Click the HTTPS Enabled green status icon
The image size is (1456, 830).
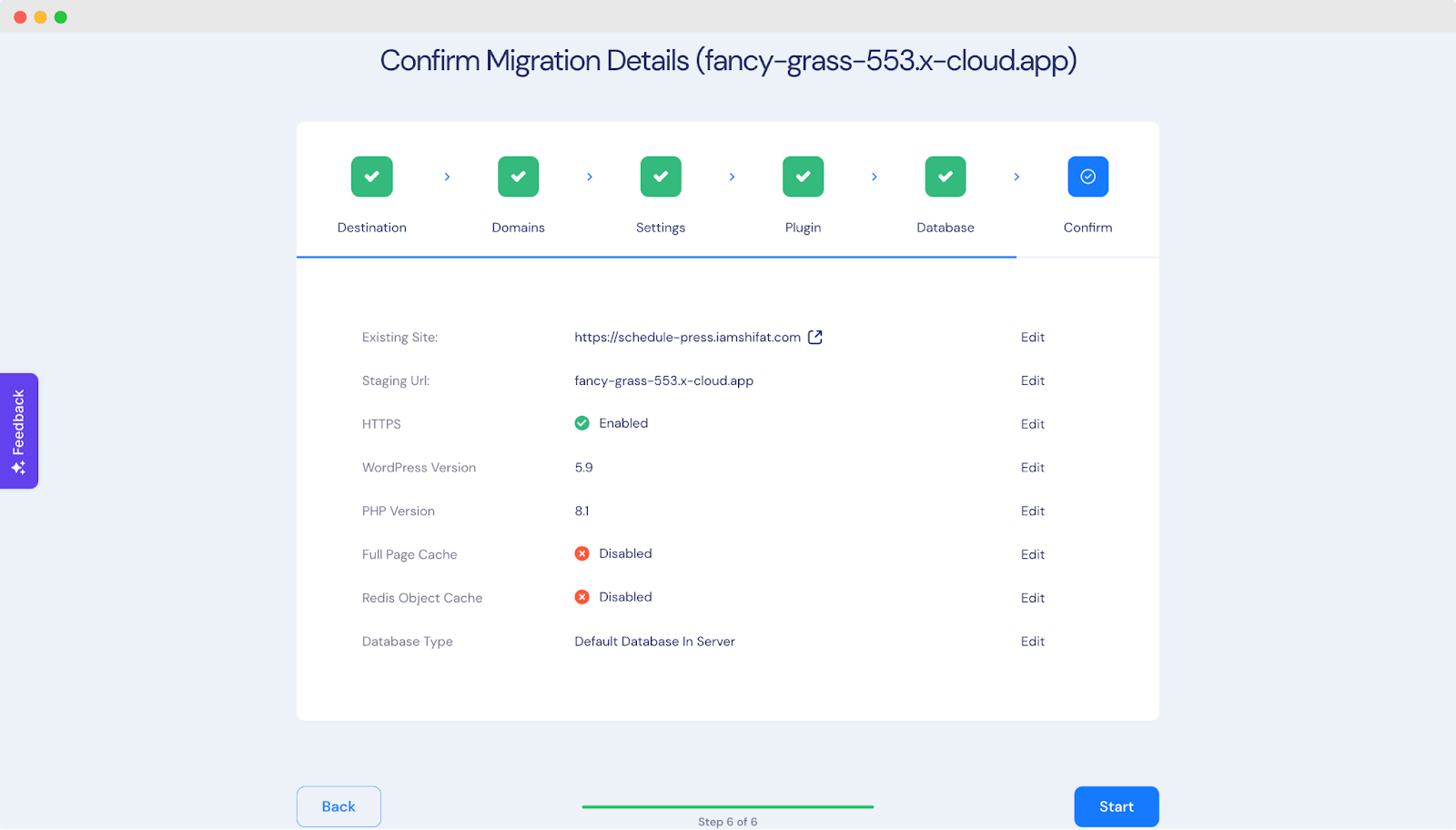point(582,423)
